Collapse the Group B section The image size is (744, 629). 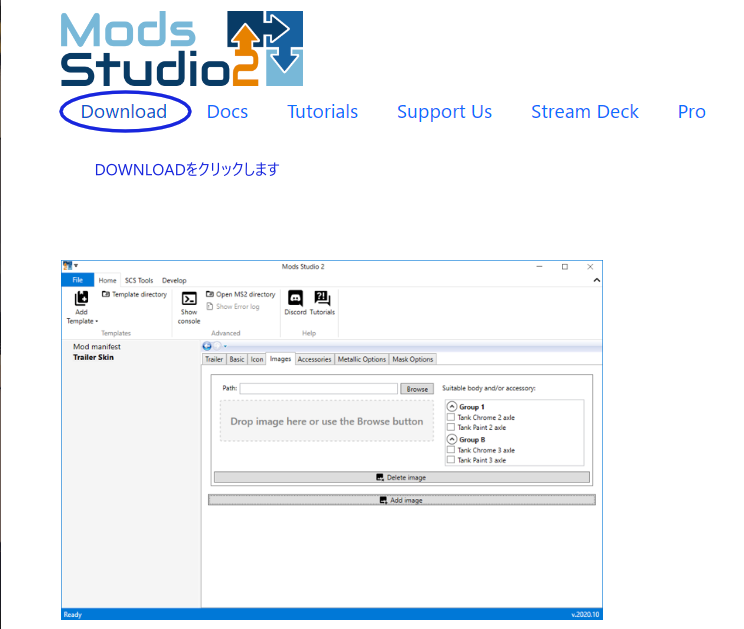[x=451, y=439]
